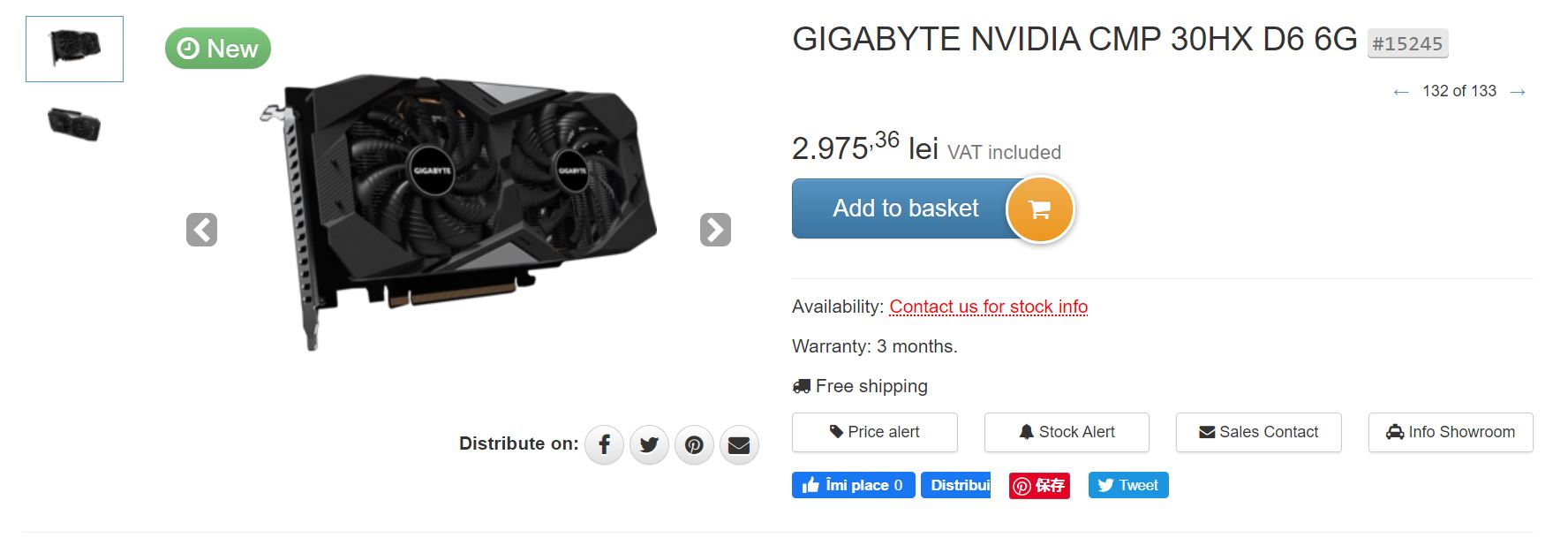The width and height of the screenshot is (1568, 538).
Task: Click the red Pinterest save button
Action: [x=1039, y=485]
